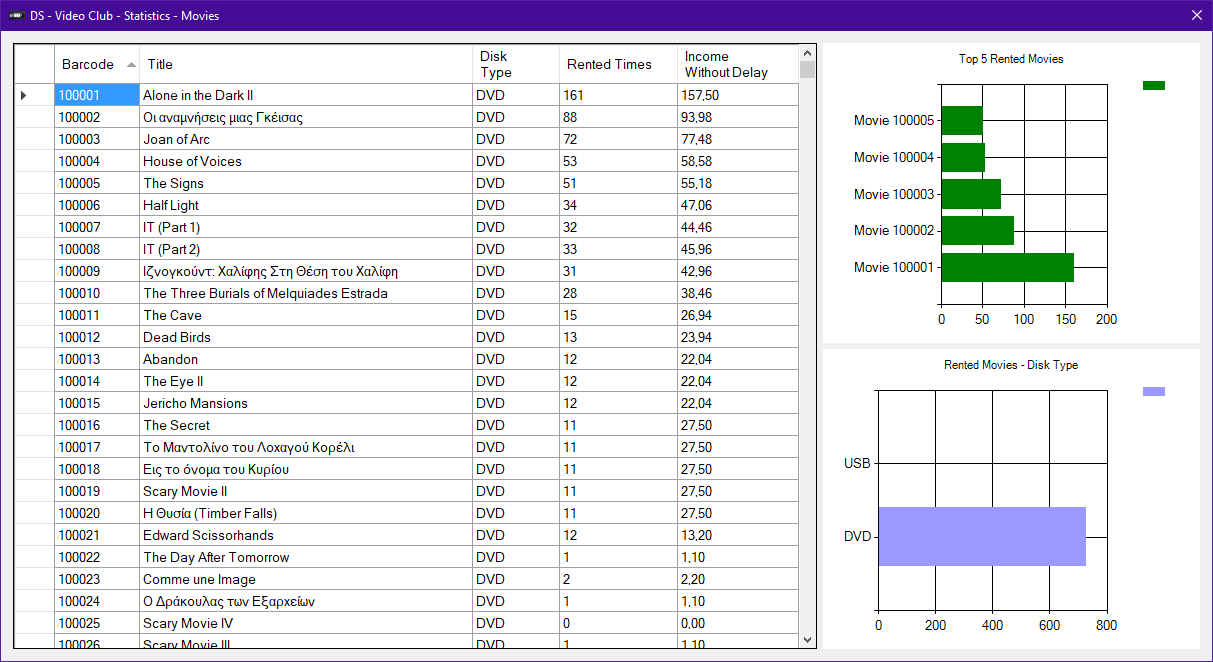Viewport: 1213px width, 662px height.
Task: Select 'The Eye II' title cell
Action: pyautogui.click(x=306, y=381)
